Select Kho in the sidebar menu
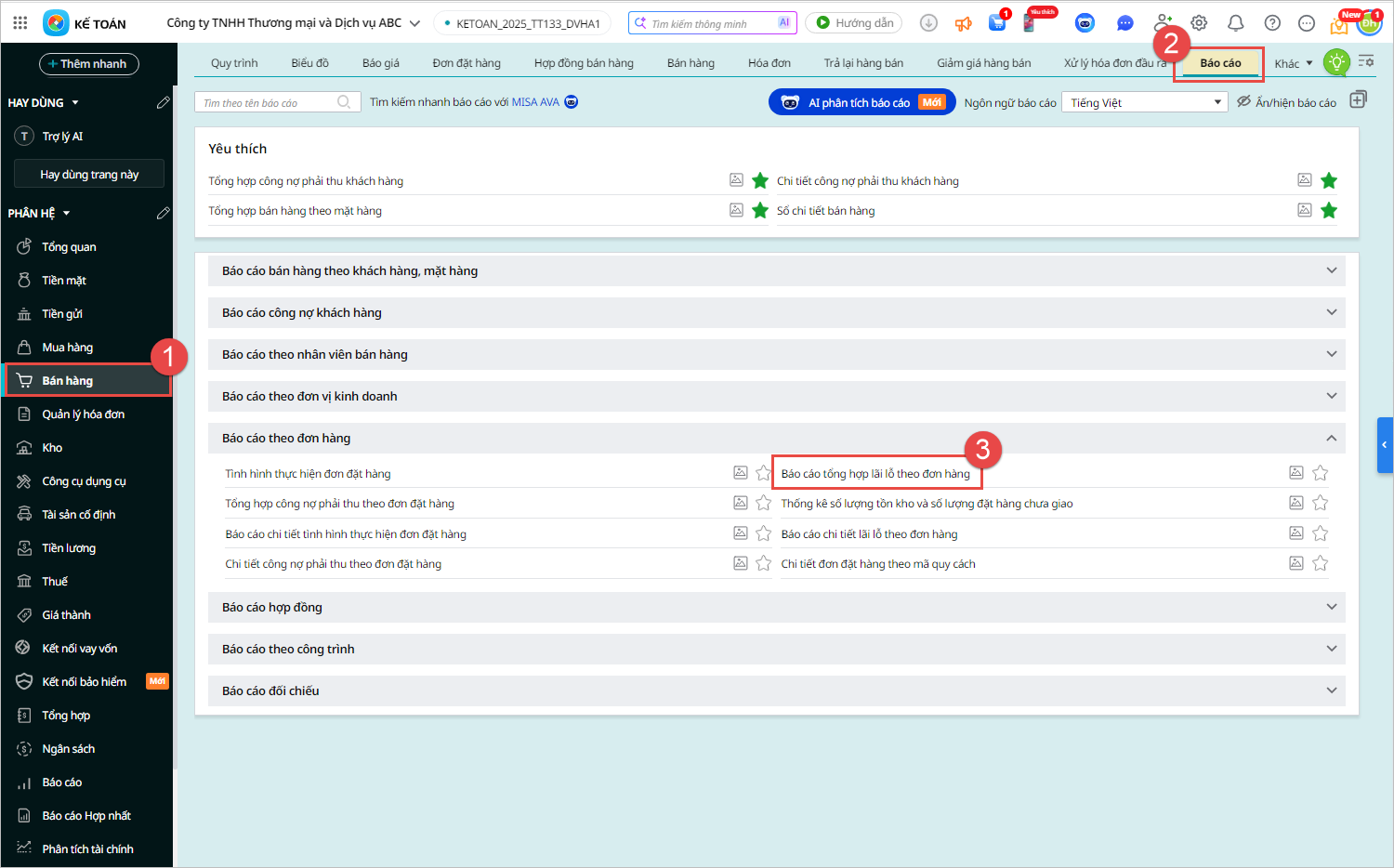This screenshot has width=1394, height=868. [52, 448]
